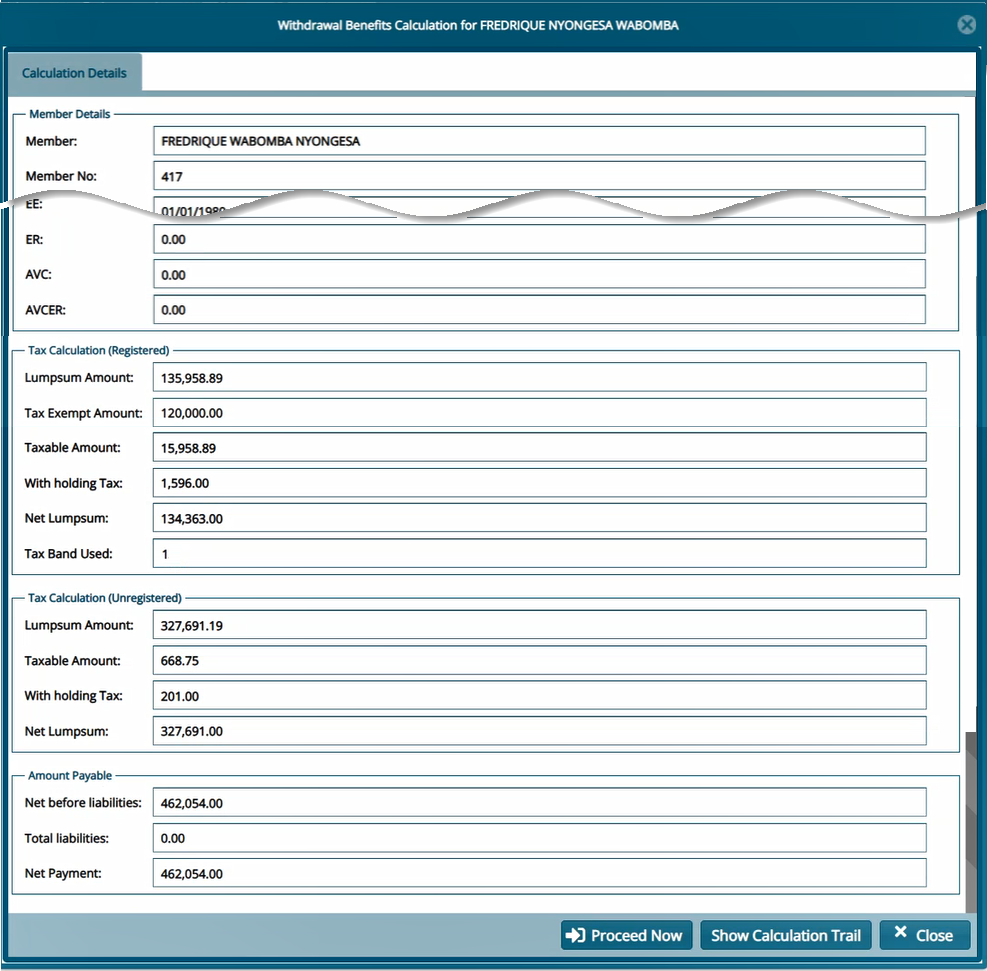Click the Net before liabilities field
The width and height of the screenshot is (987, 971).
tap(539, 802)
